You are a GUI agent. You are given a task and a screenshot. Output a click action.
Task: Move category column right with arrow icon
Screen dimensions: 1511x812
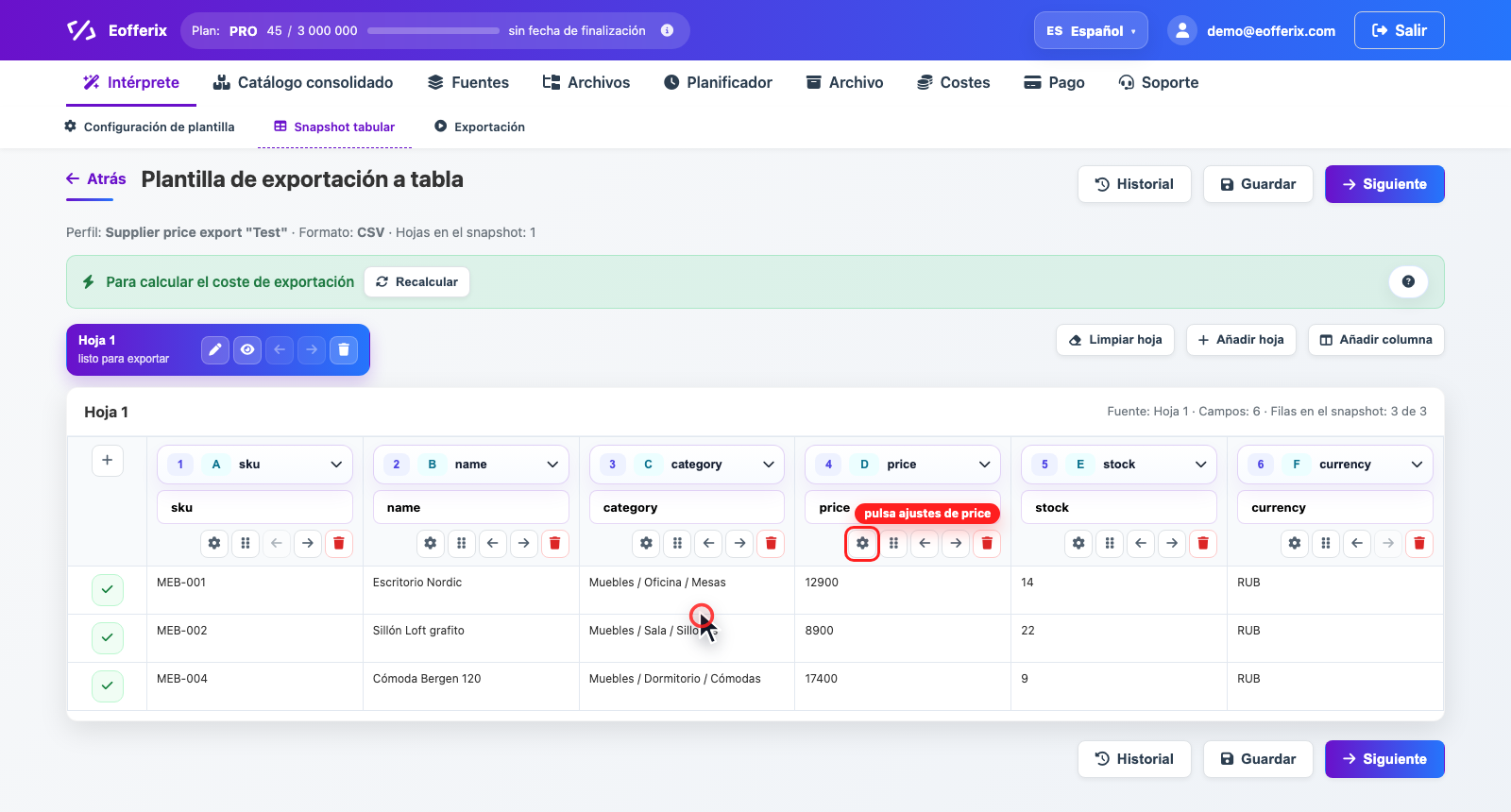740,543
